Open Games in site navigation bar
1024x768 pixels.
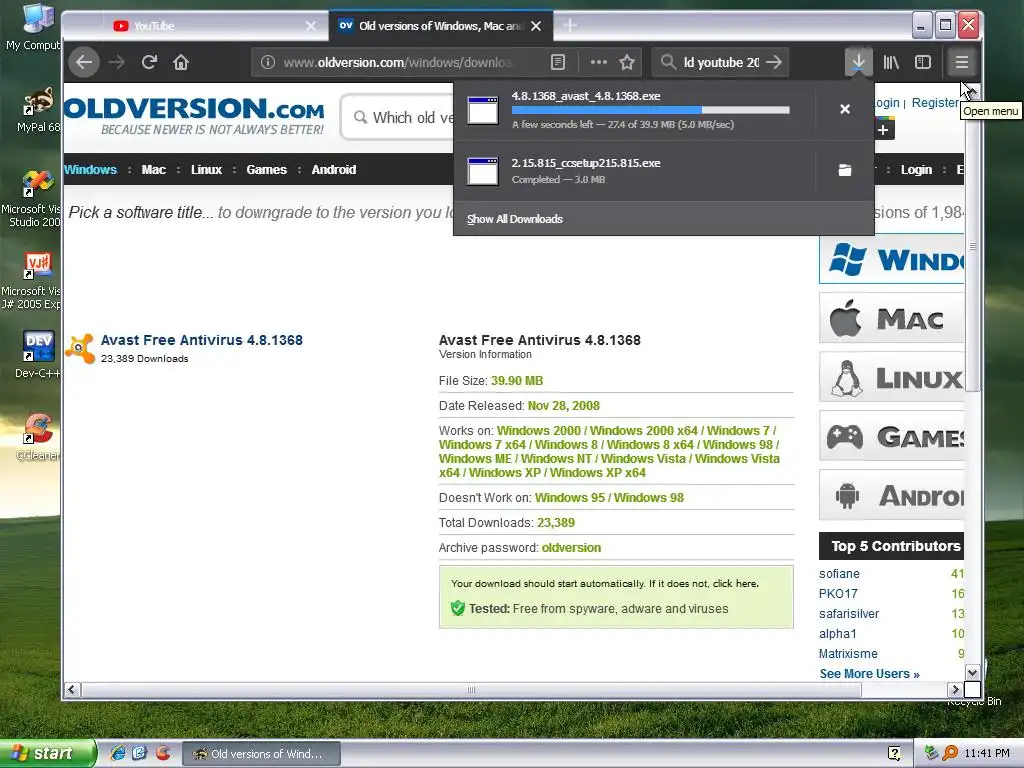click(266, 170)
